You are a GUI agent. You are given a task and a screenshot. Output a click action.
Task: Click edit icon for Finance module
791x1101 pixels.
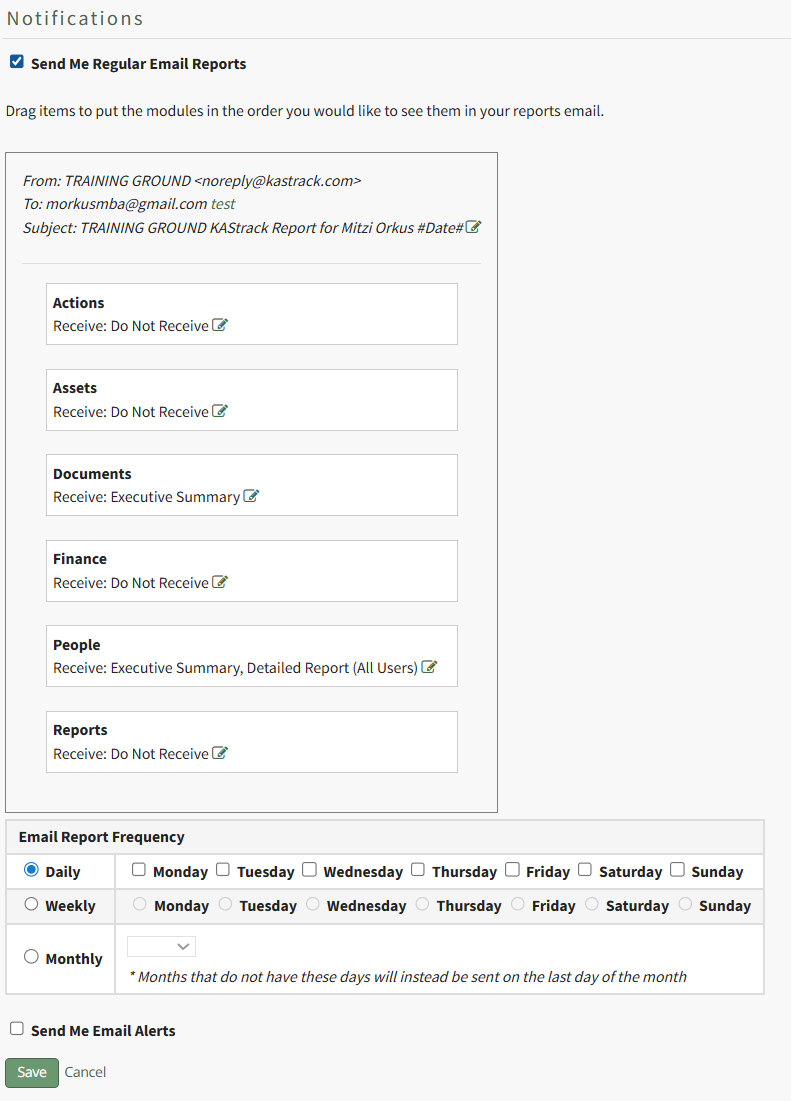[220, 582]
